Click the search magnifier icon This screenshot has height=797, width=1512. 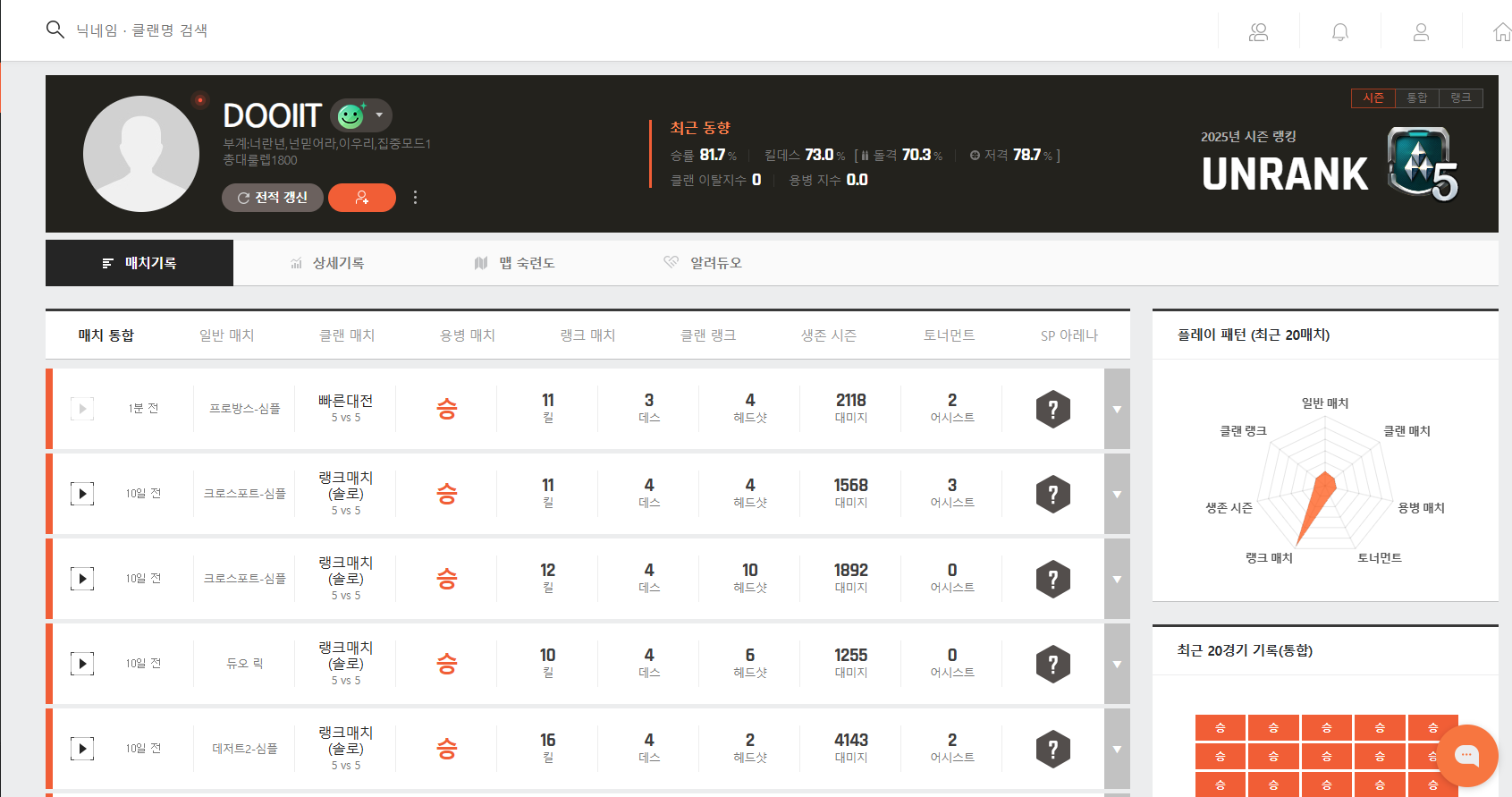pos(55,30)
